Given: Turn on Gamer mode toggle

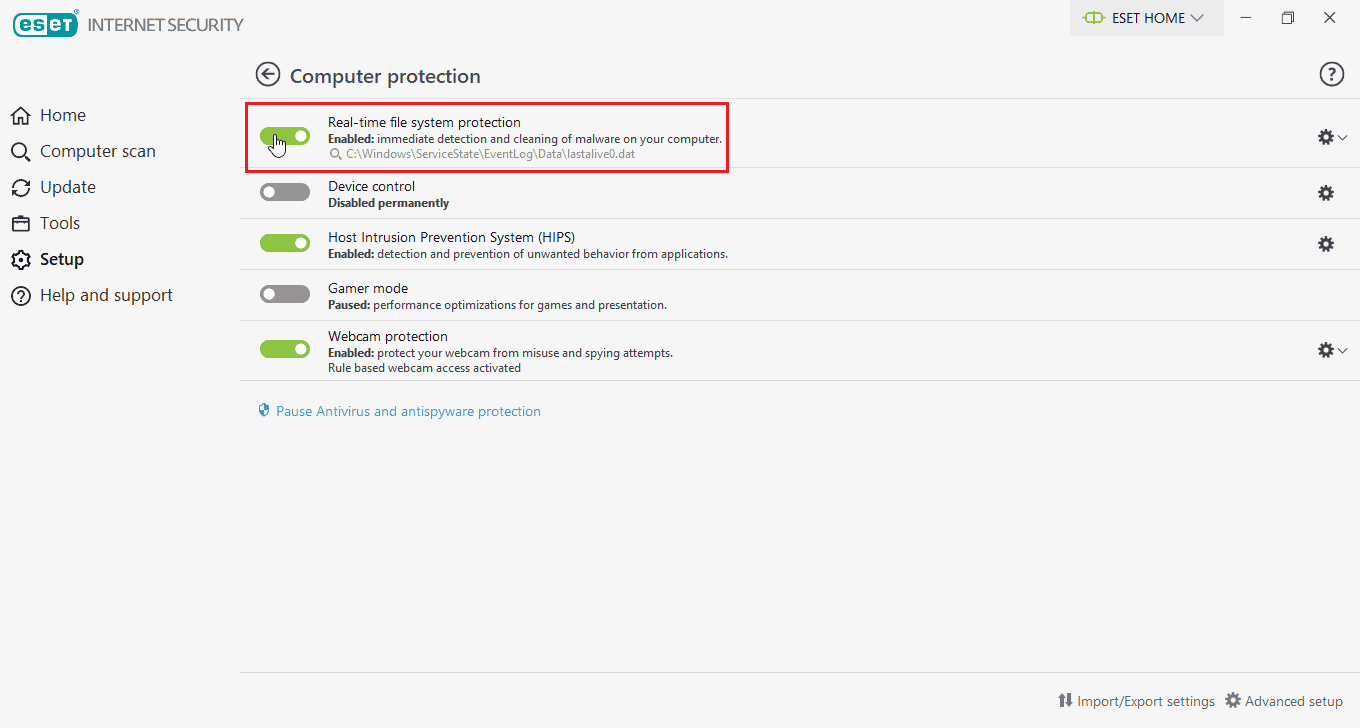Looking at the screenshot, I should pos(285,294).
